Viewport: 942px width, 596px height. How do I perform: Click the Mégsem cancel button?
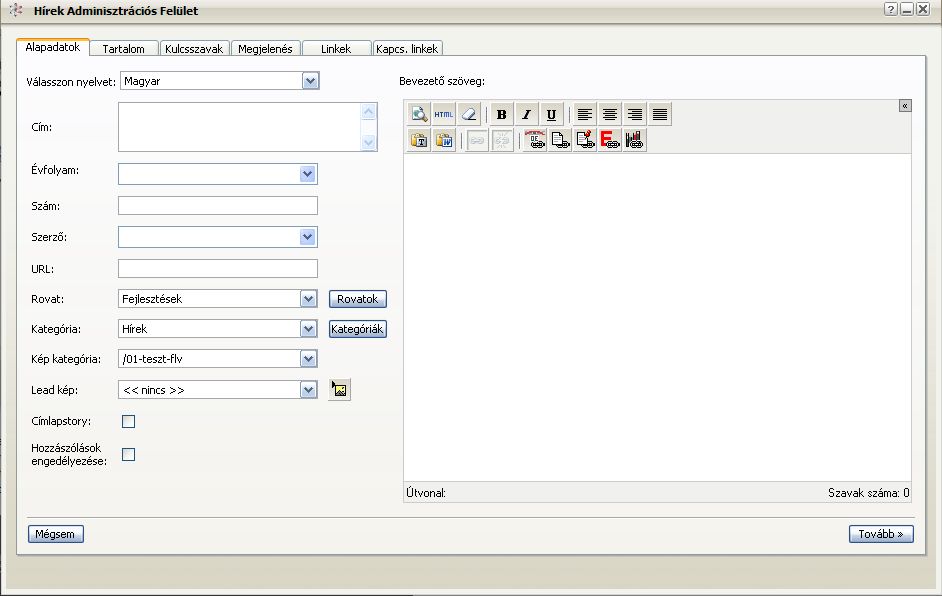coord(56,534)
